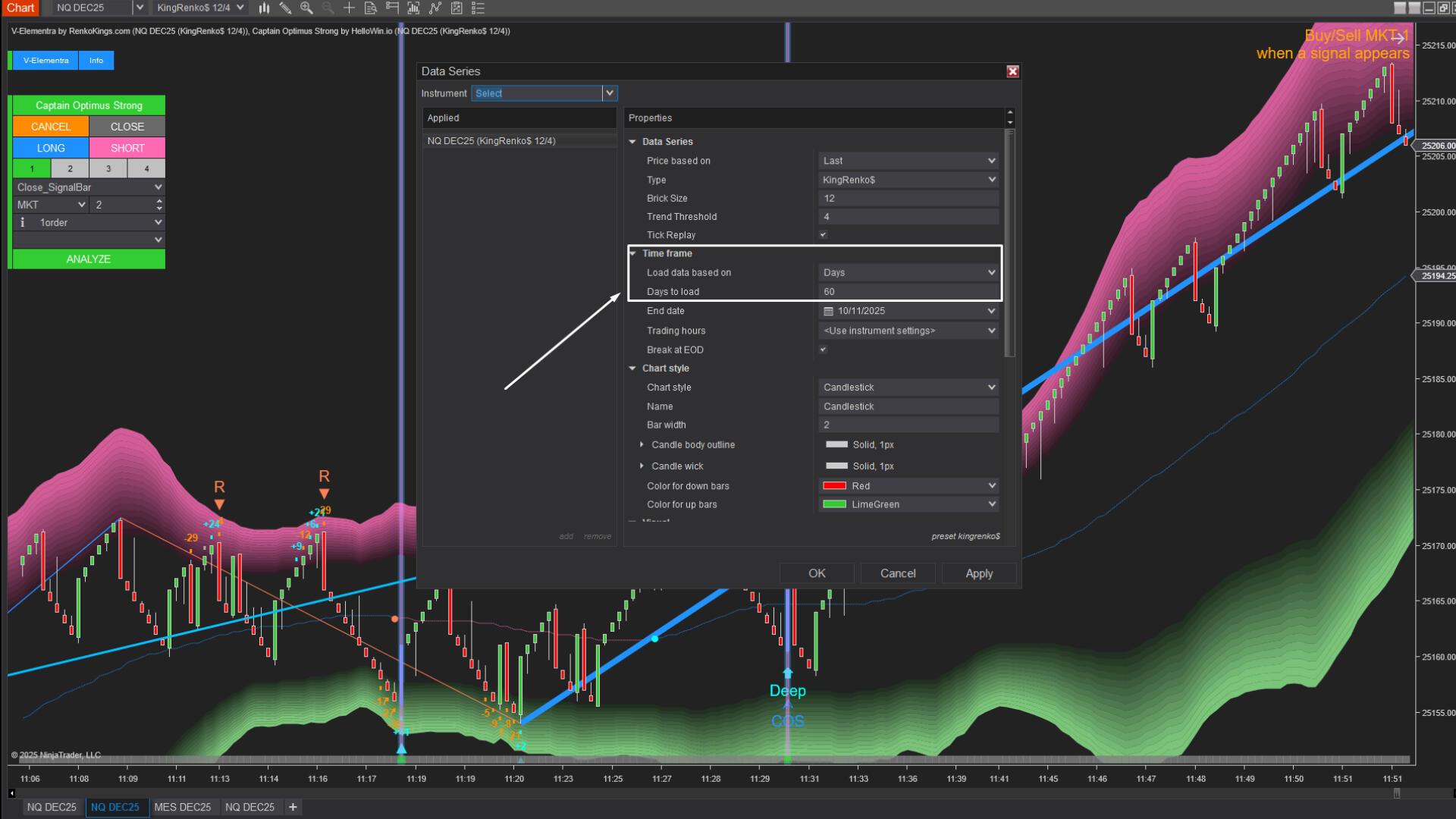Screen dimensions: 1456x819
Task: Select the drawing tools pencil icon
Action: tap(285, 8)
